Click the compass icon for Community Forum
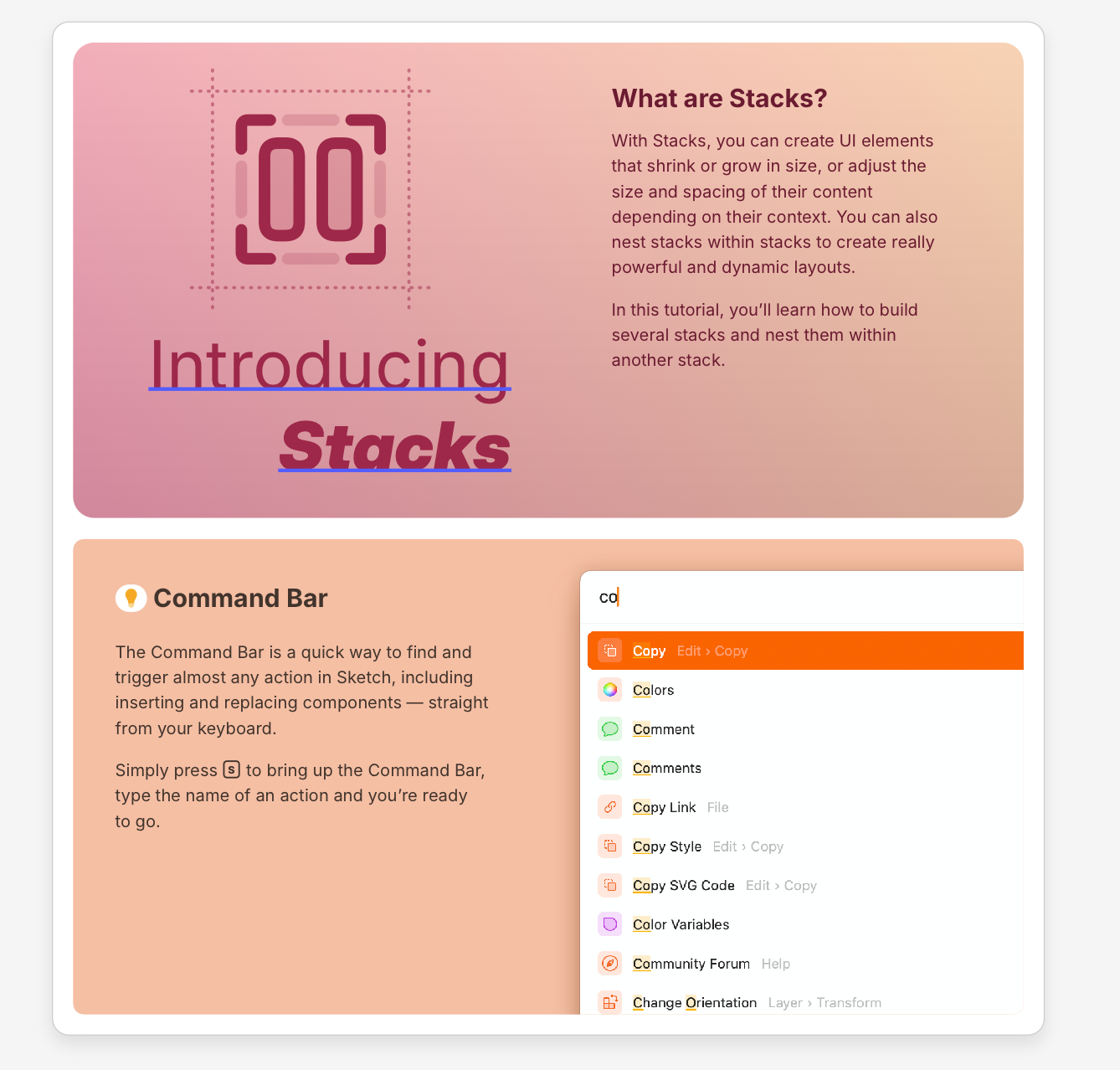 (x=610, y=964)
